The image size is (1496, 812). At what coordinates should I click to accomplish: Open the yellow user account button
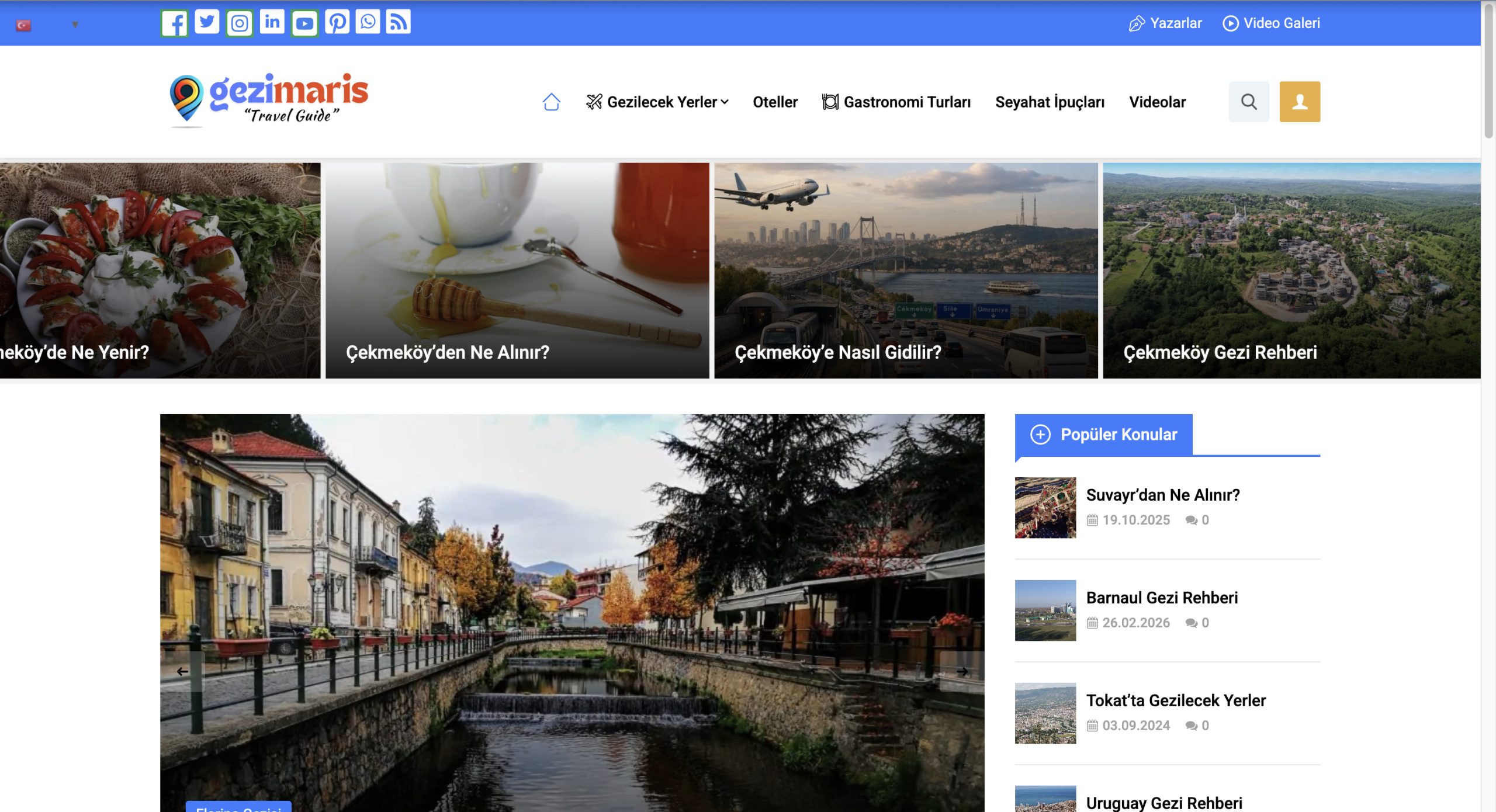pos(1299,102)
